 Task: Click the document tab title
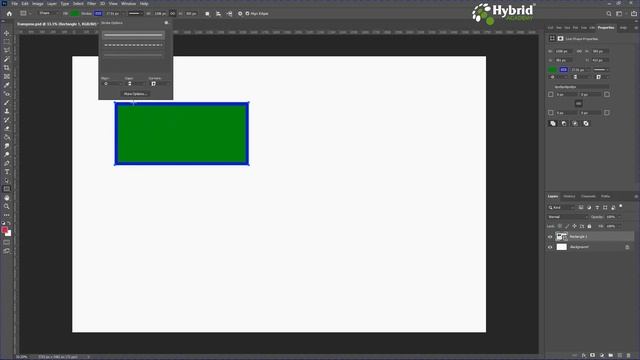(57, 24)
